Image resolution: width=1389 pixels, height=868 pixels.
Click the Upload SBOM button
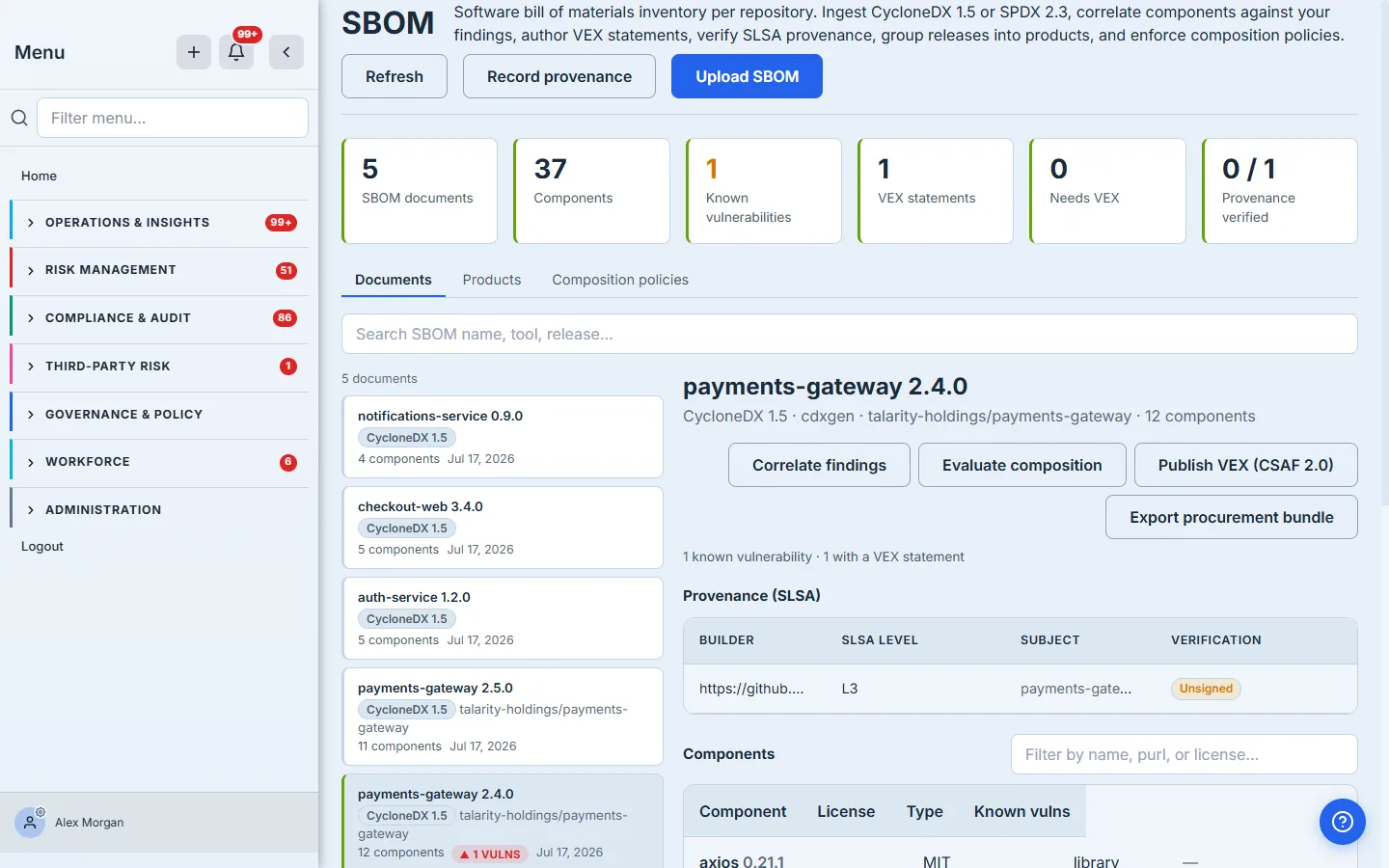pos(747,76)
